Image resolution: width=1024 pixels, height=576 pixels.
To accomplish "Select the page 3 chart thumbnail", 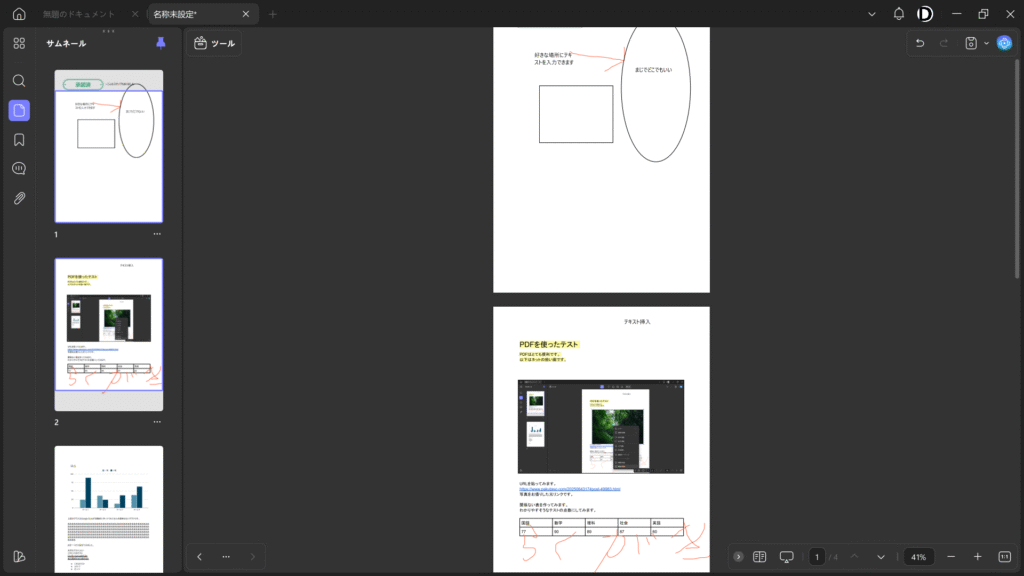I will point(108,508).
